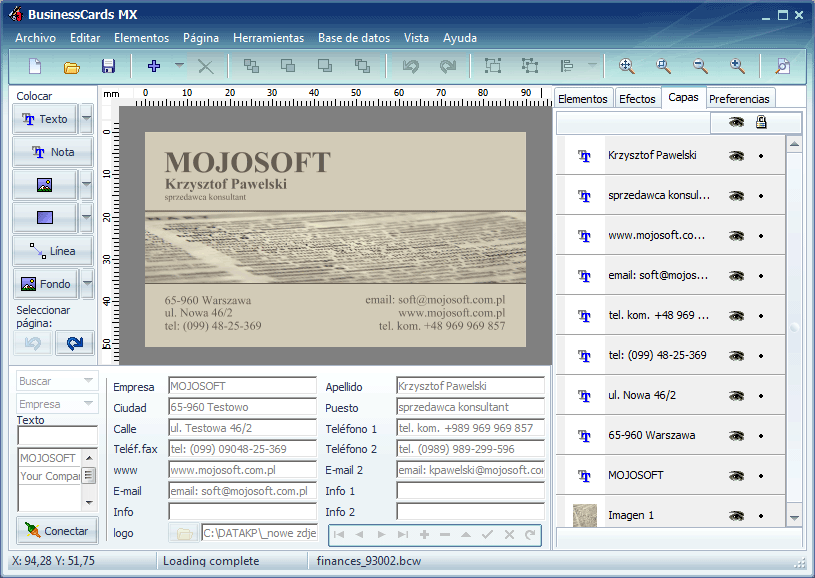Create a new document via toolbar icon

pos(35,66)
